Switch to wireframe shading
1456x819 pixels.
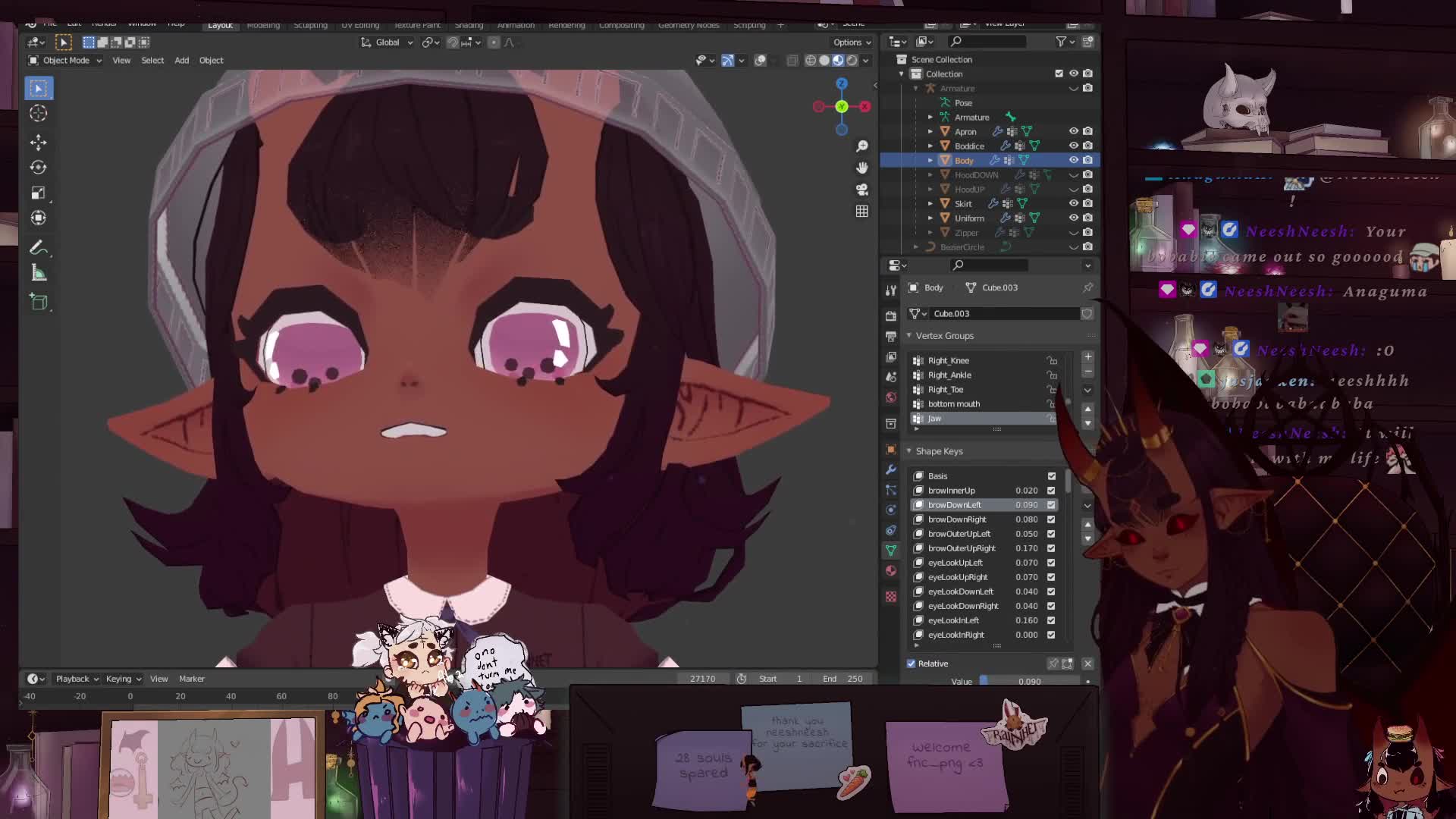[x=811, y=61]
